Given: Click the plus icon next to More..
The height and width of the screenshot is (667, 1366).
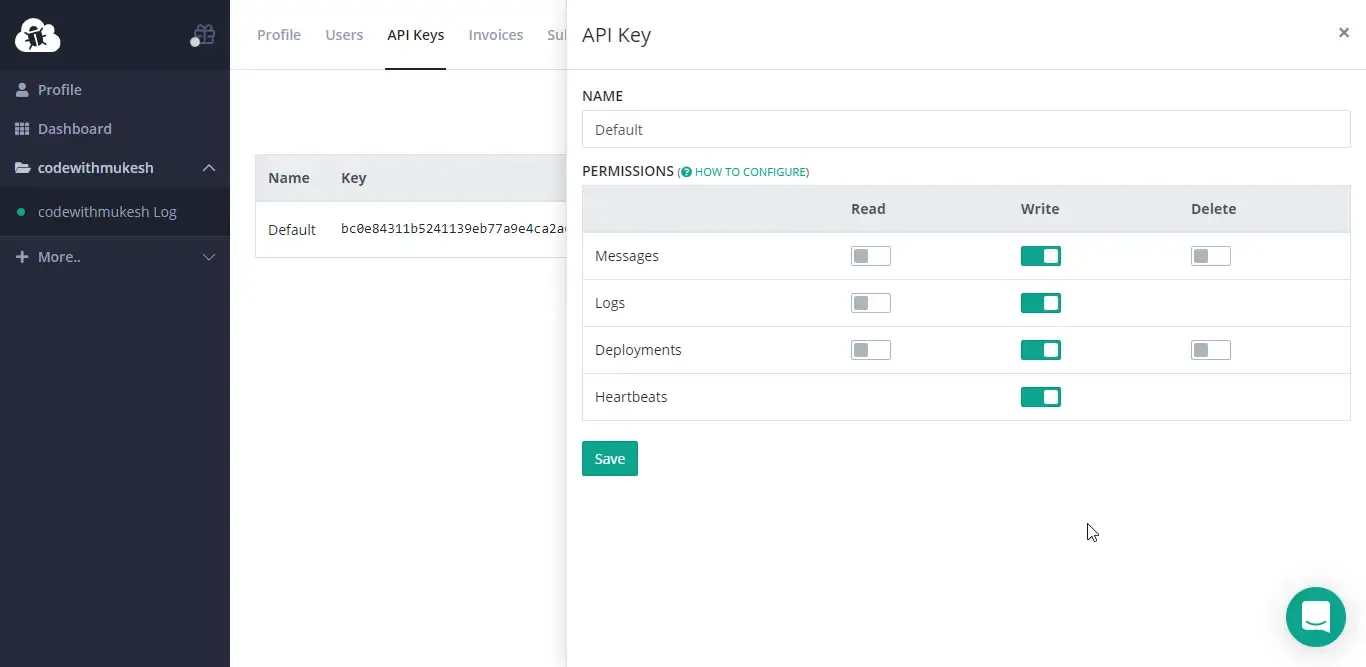Looking at the screenshot, I should [x=22, y=256].
